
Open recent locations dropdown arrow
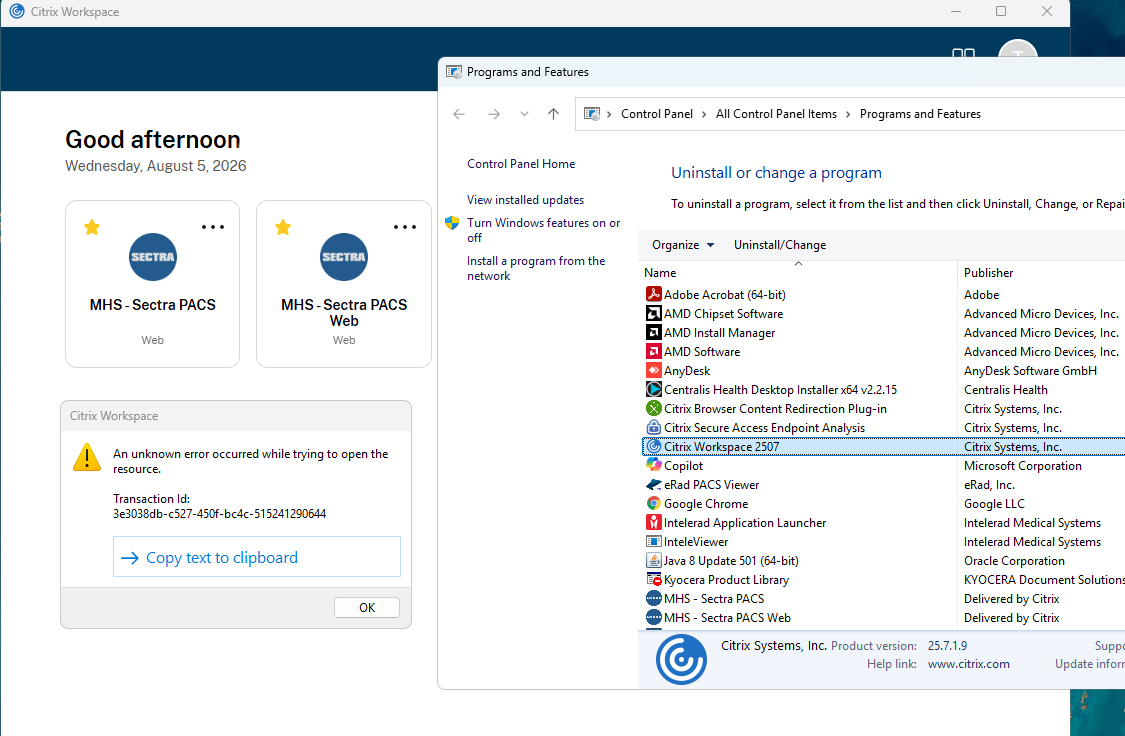pyautogui.click(x=524, y=114)
